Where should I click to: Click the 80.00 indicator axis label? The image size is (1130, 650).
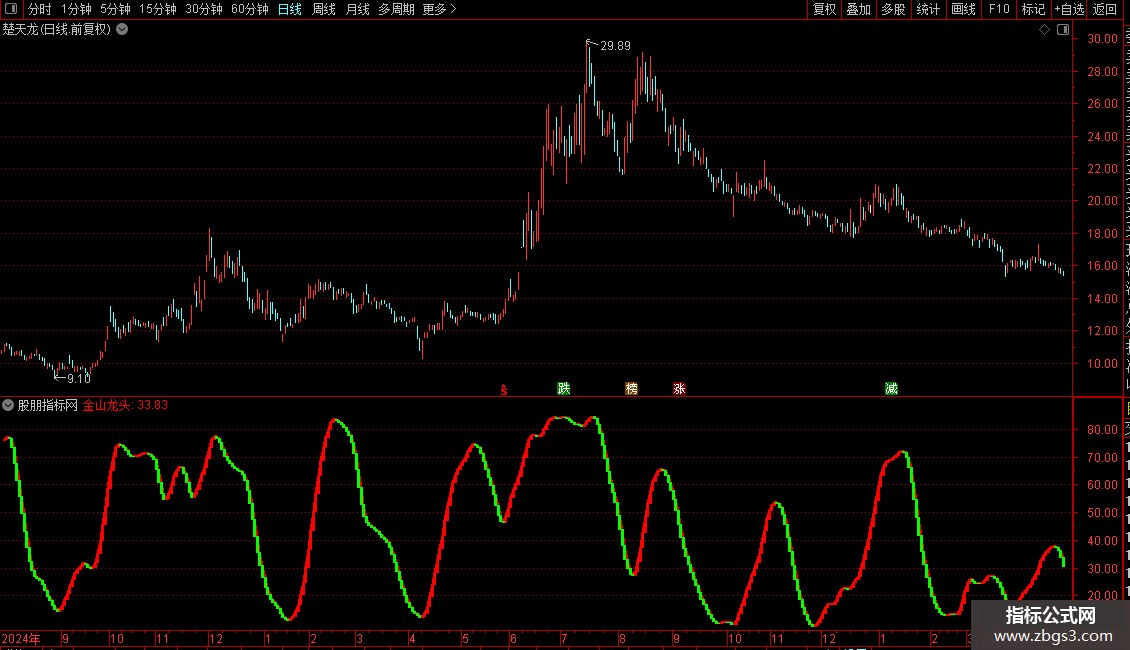pos(1103,429)
